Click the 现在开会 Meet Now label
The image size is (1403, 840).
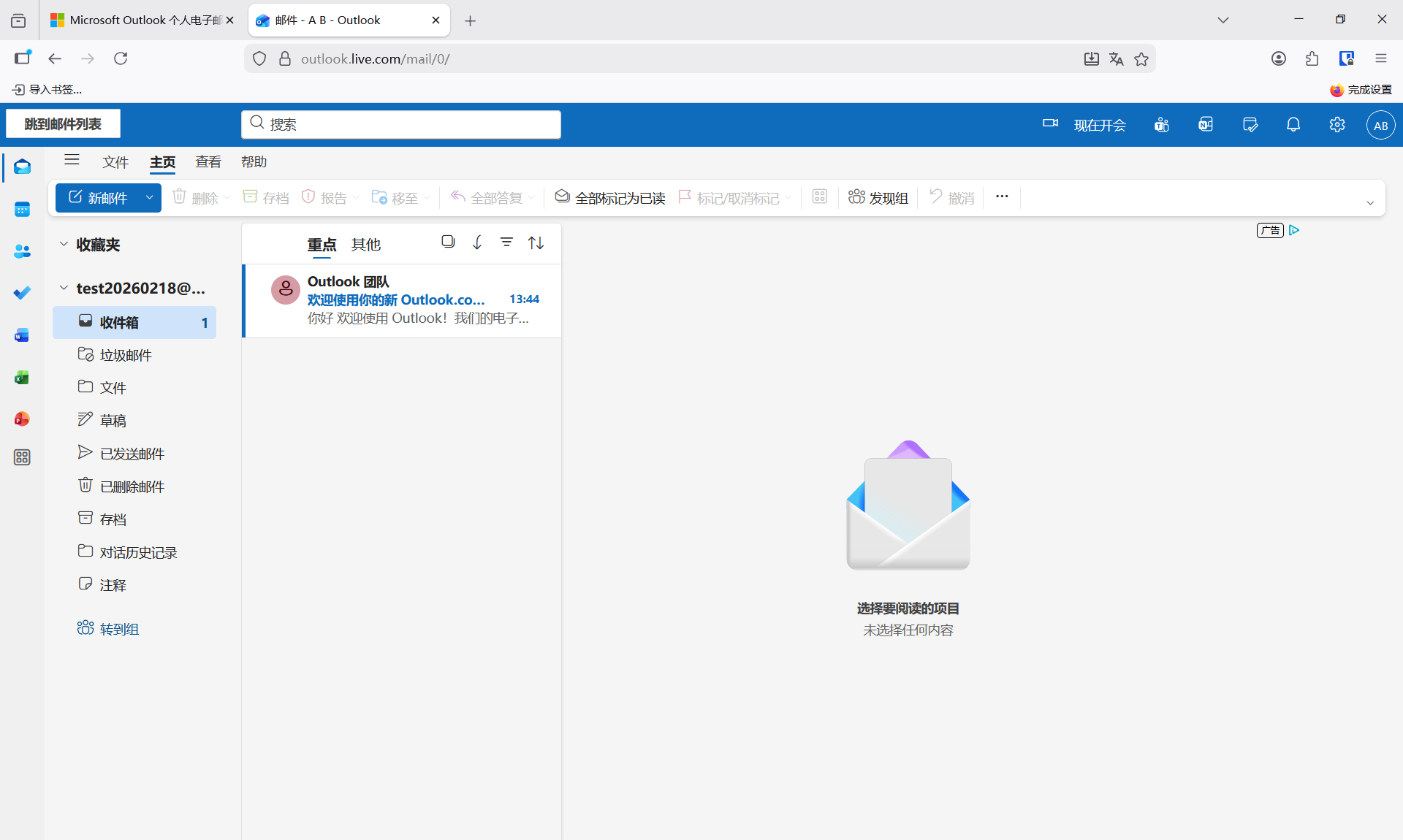point(1100,125)
